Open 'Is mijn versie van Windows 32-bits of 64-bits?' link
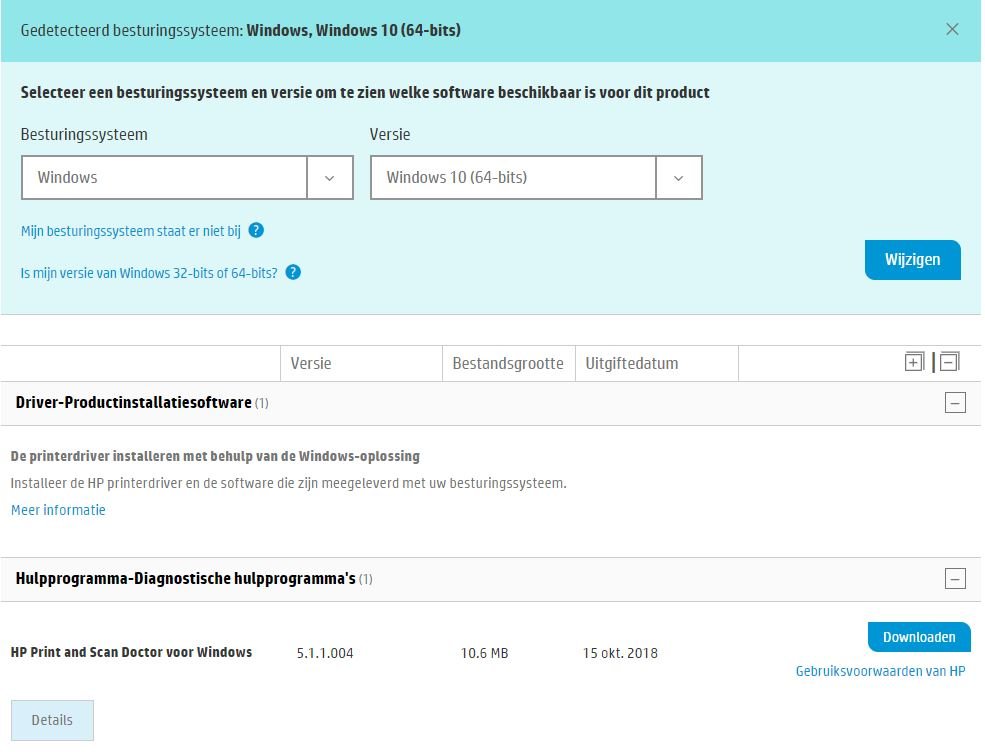 [149, 273]
